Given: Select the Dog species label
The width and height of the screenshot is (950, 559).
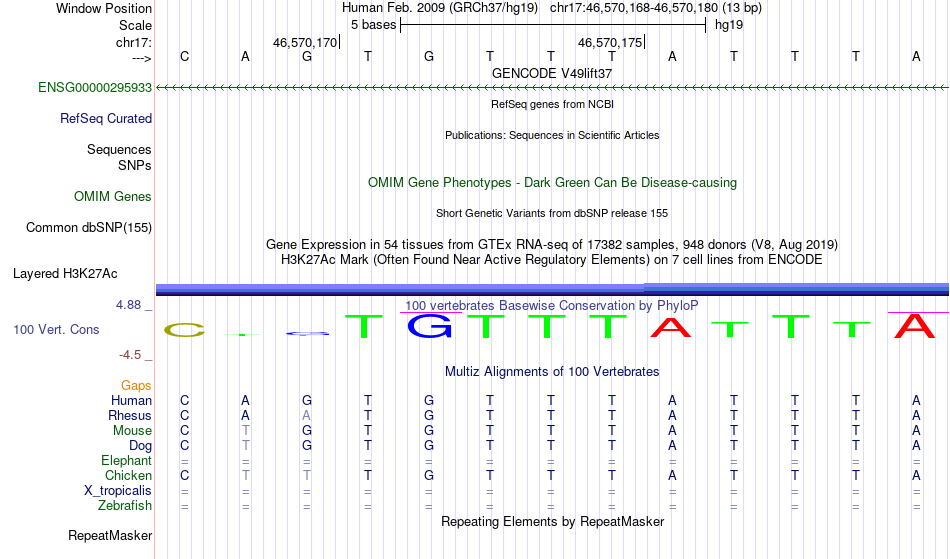Looking at the screenshot, I should click(x=141, y=446).
